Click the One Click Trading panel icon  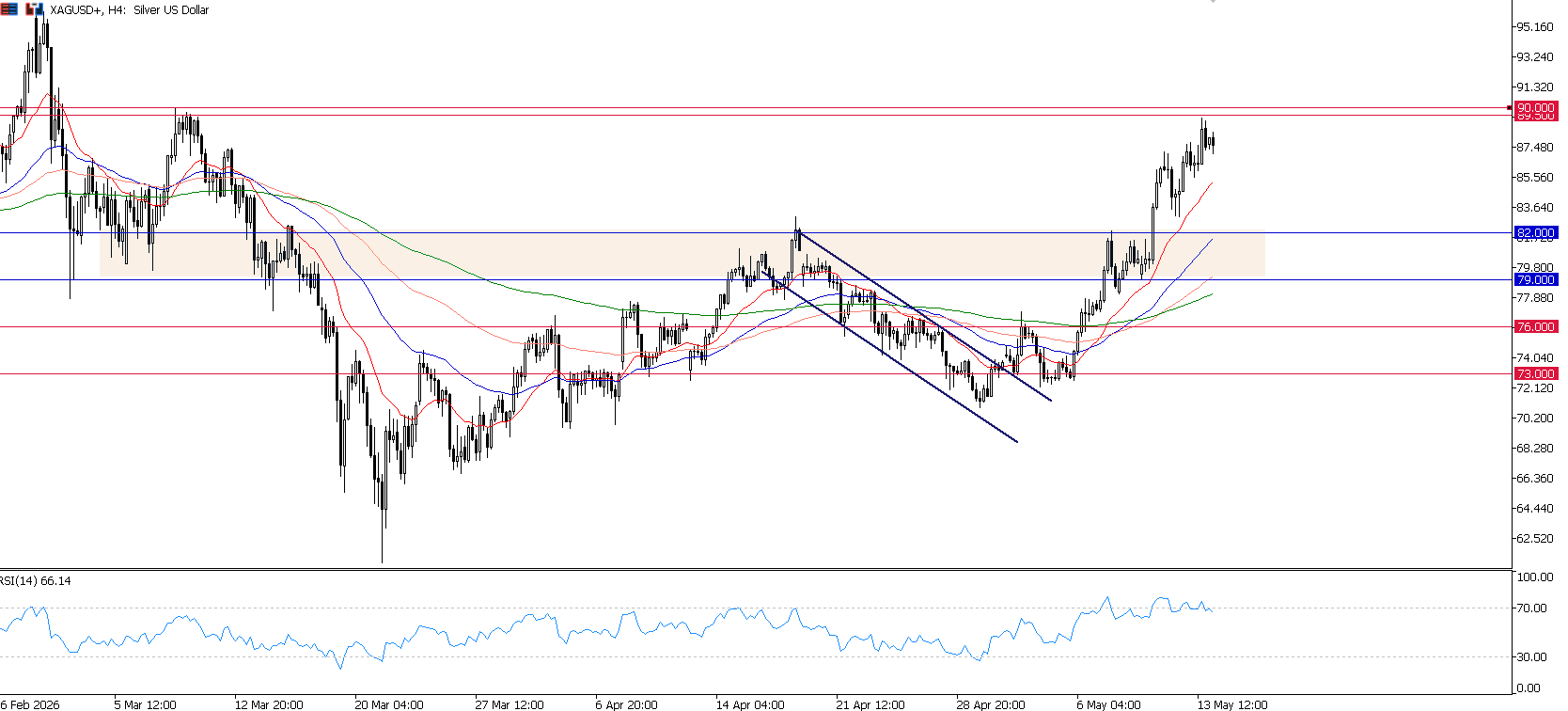click(35, 9)
